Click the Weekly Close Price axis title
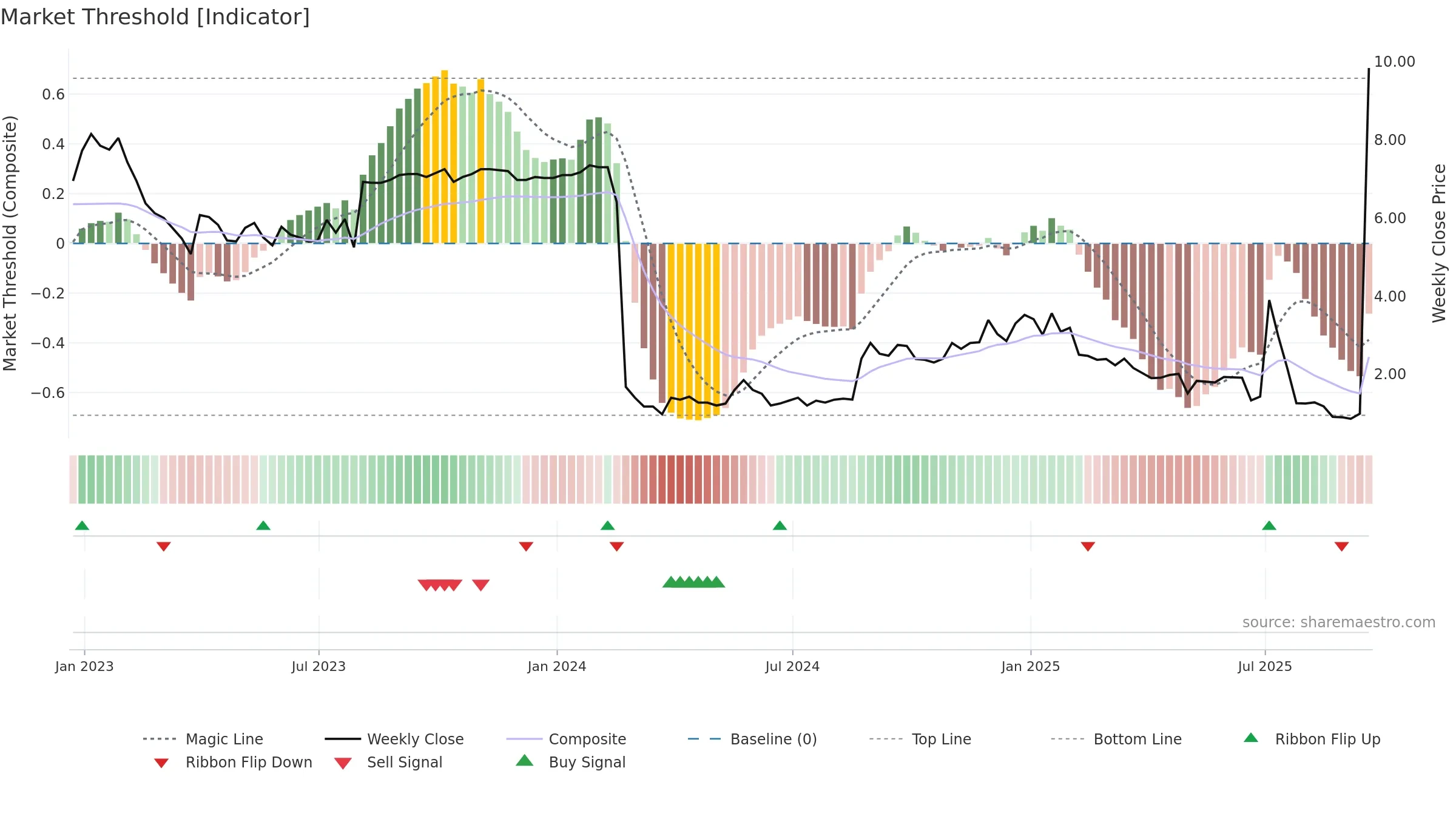1456x819 pixels. (1439, 243)
